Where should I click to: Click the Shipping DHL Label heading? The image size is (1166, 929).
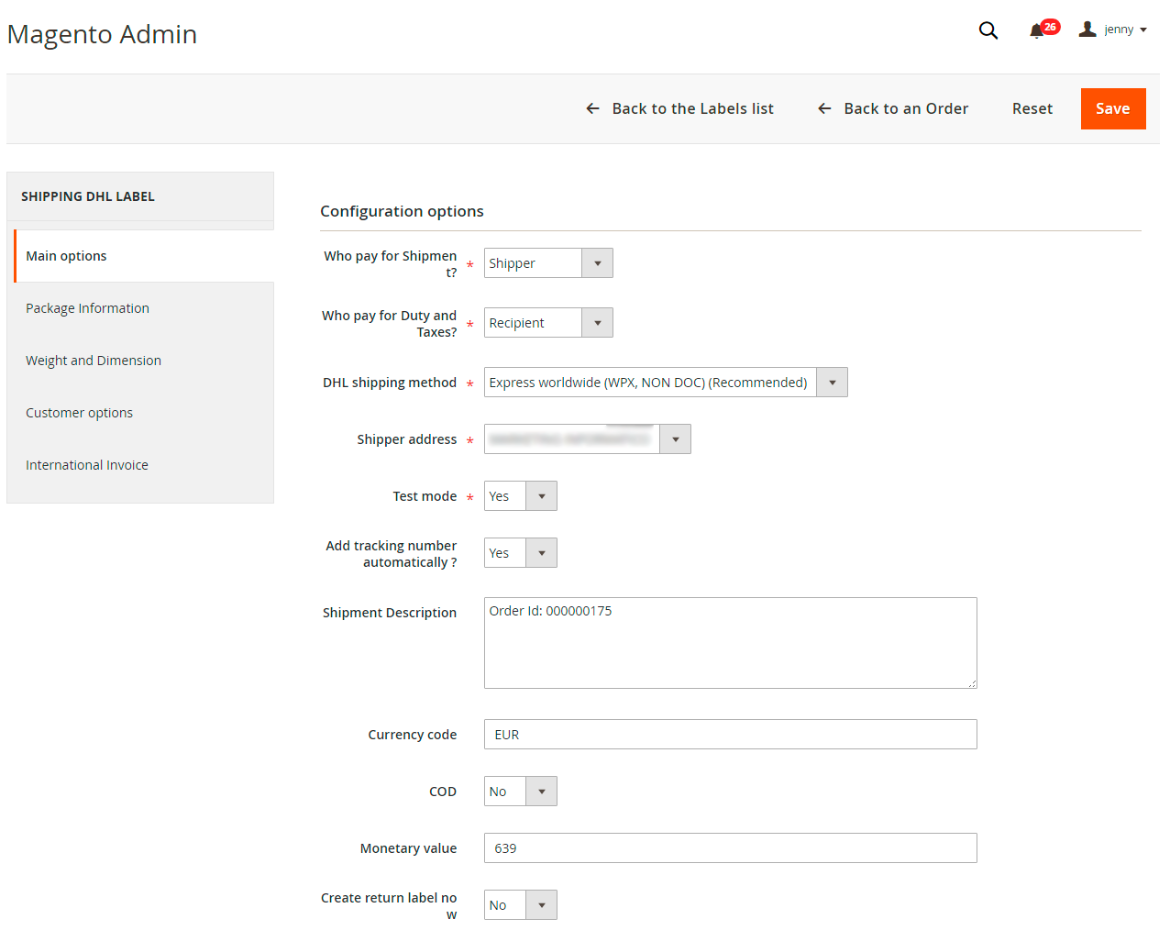point(88,196)
